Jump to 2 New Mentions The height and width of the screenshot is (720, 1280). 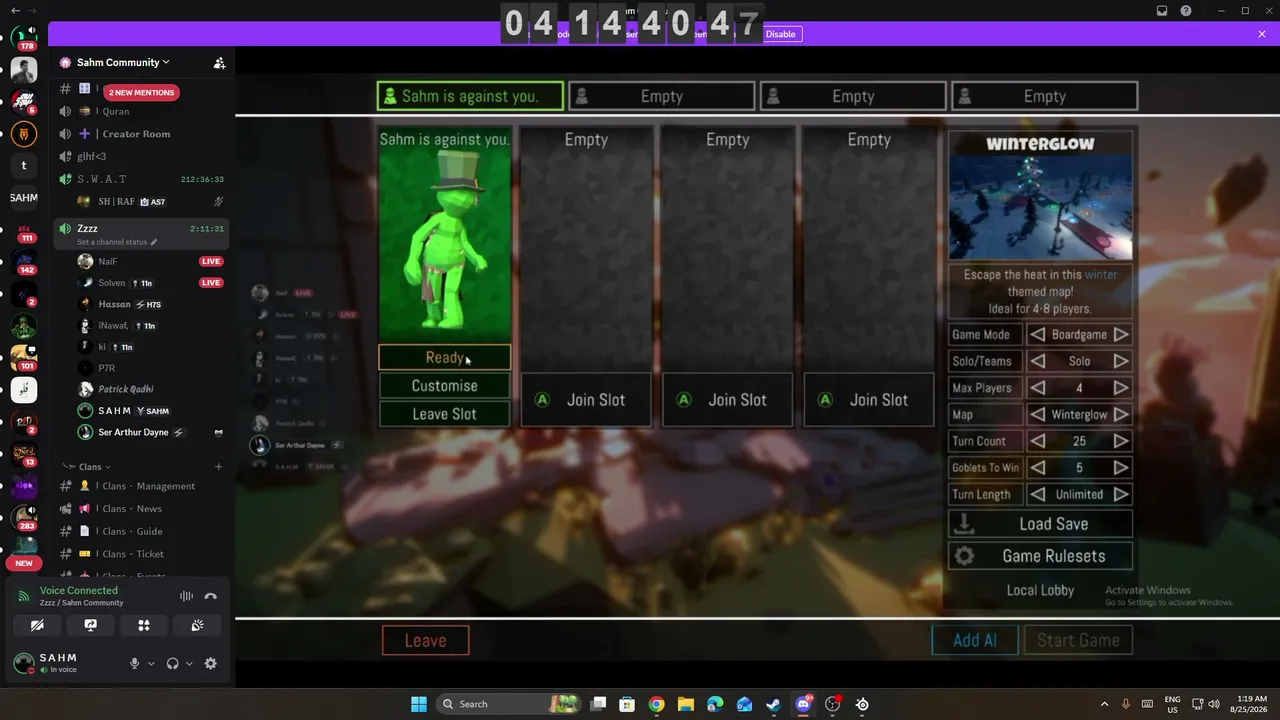pos(142,92)
